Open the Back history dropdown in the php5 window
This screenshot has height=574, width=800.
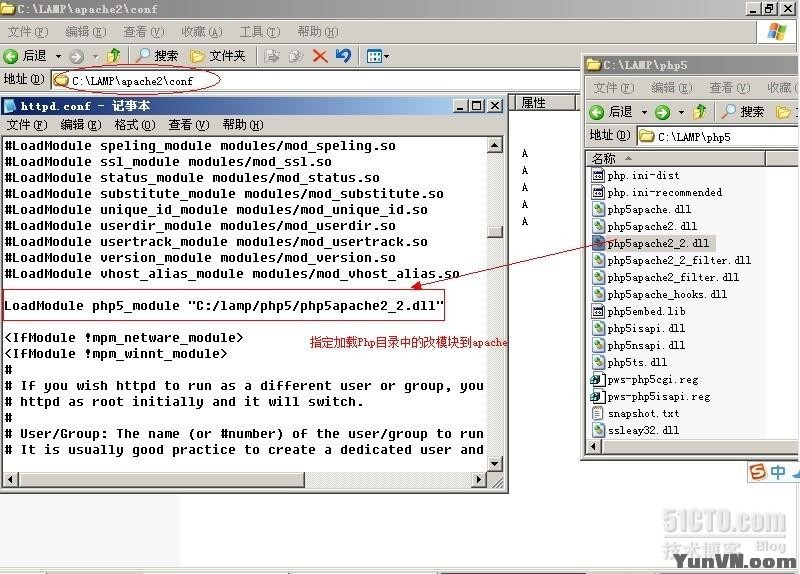pyautogui.click(x=644, y=112)
